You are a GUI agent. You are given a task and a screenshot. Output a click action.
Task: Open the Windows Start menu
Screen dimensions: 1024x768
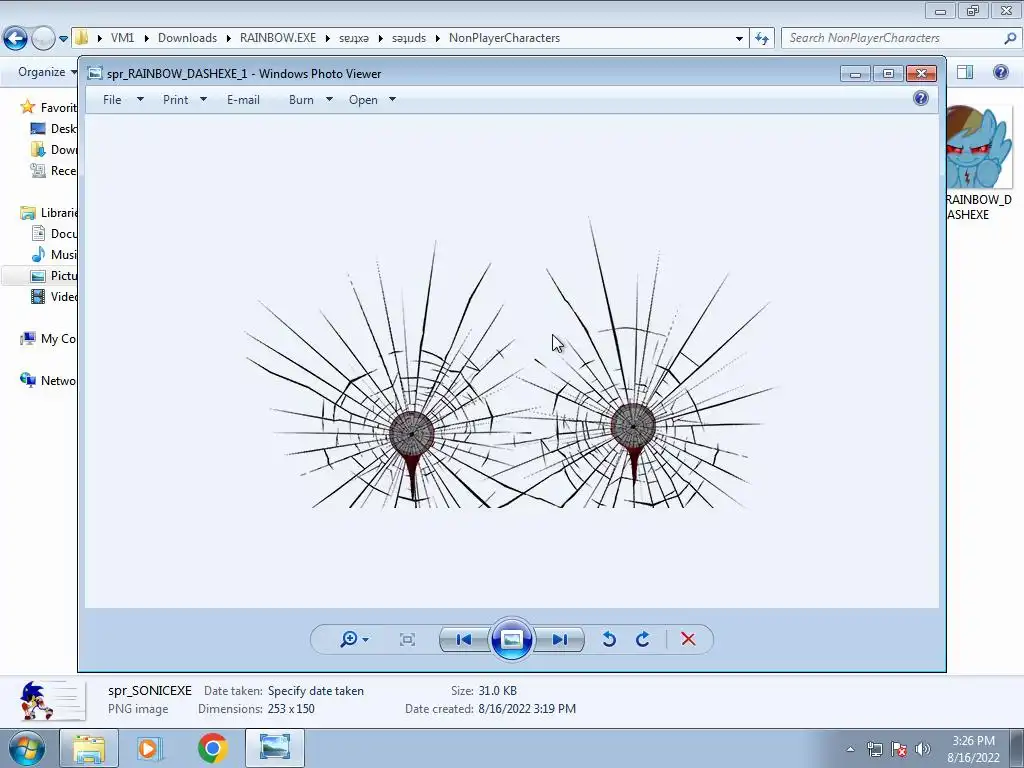tap(27, 749)
